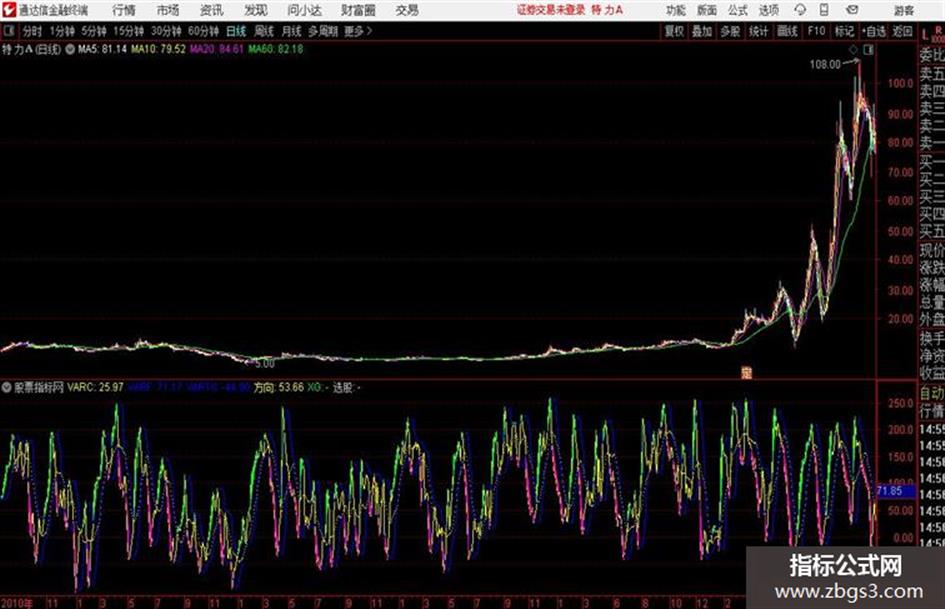Click the MA5: 81.14 value
The image size is (945, 609).
click(x=102, y=49)
